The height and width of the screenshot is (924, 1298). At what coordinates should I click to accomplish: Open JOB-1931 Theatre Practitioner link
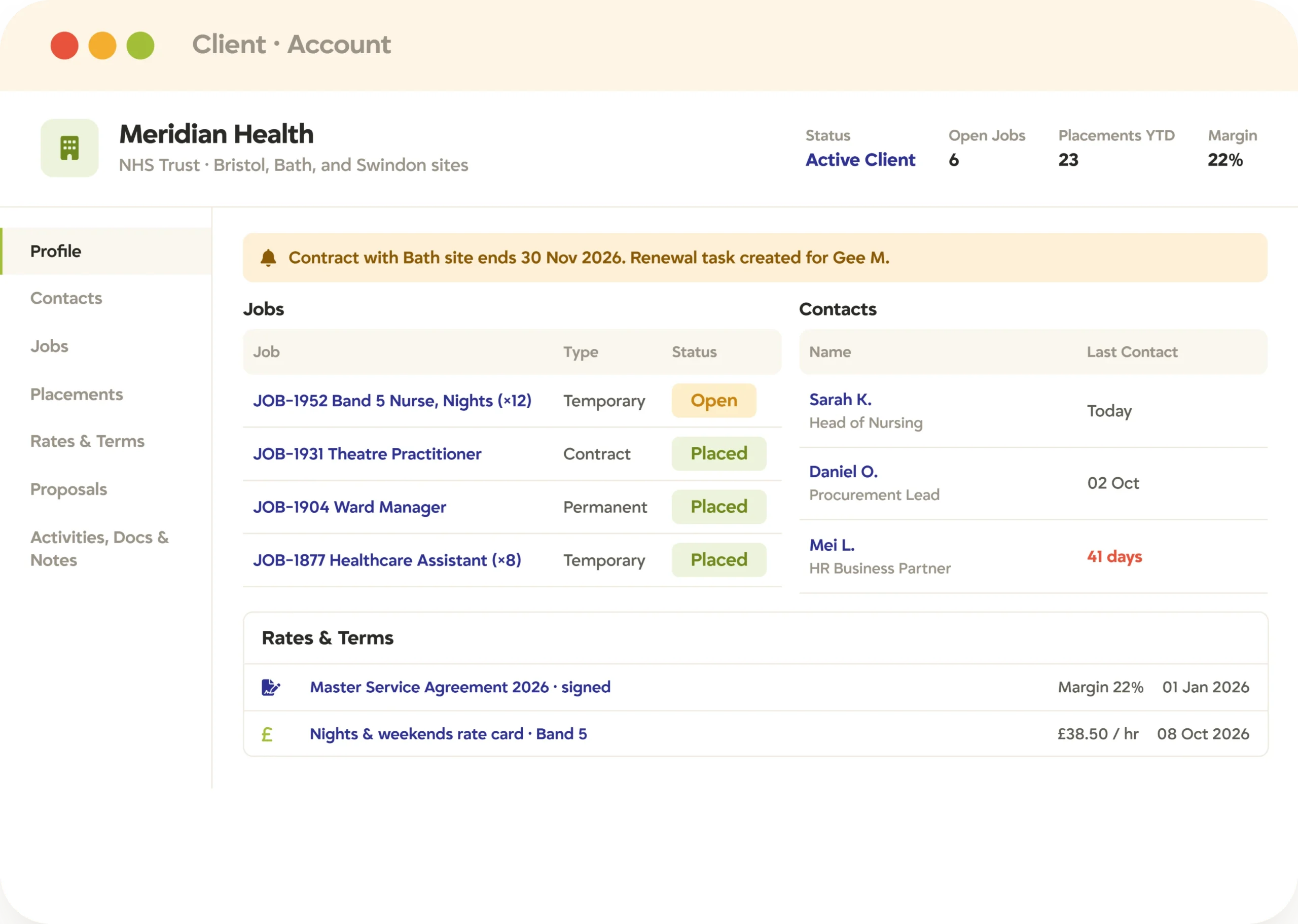pos(367,454)
